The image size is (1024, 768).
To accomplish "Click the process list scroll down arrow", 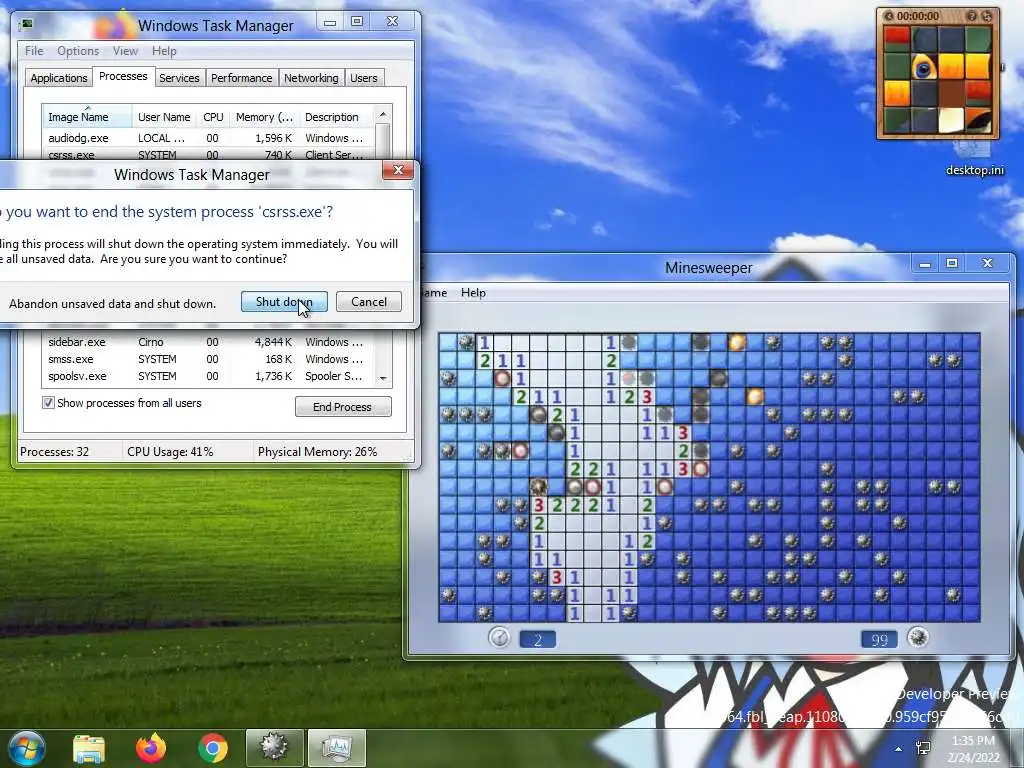I will (x=383, y=378).
